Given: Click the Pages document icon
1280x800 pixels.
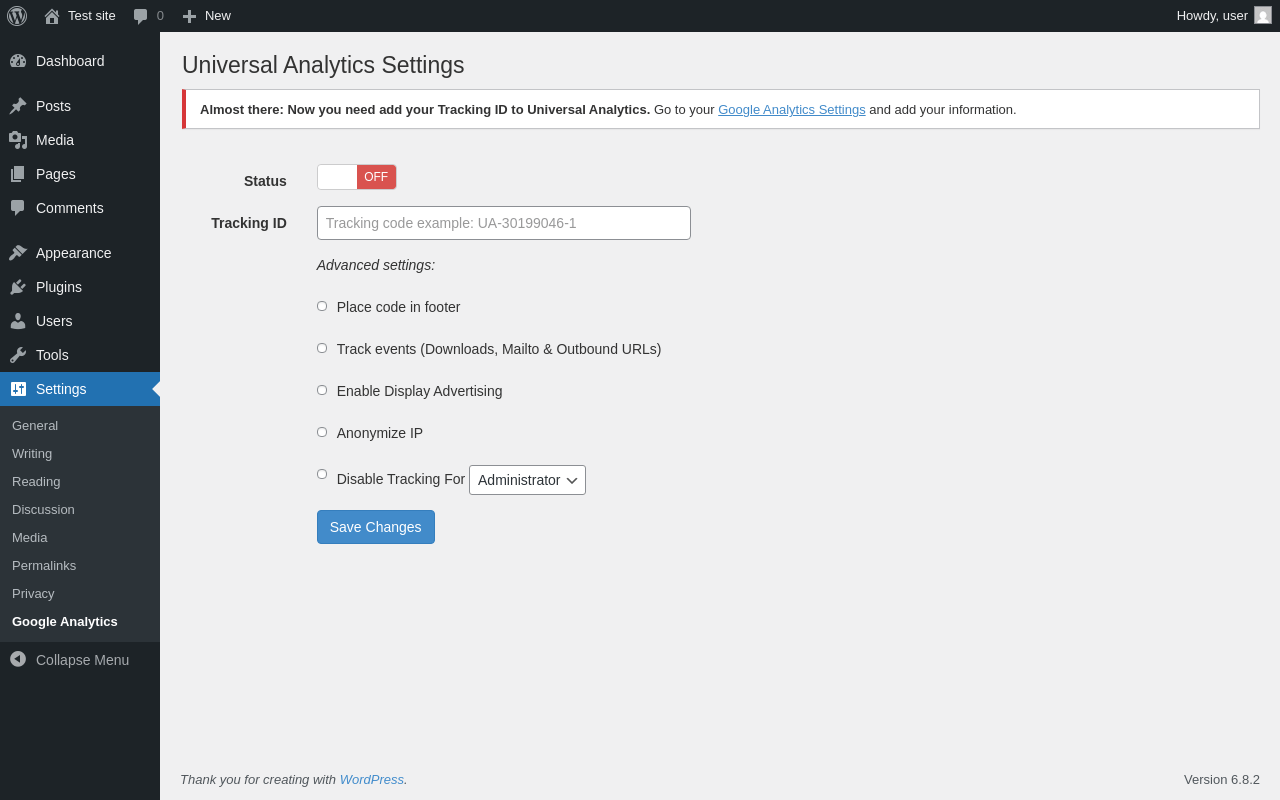Looking at the screenshot, I should click(x=18, y=174).
